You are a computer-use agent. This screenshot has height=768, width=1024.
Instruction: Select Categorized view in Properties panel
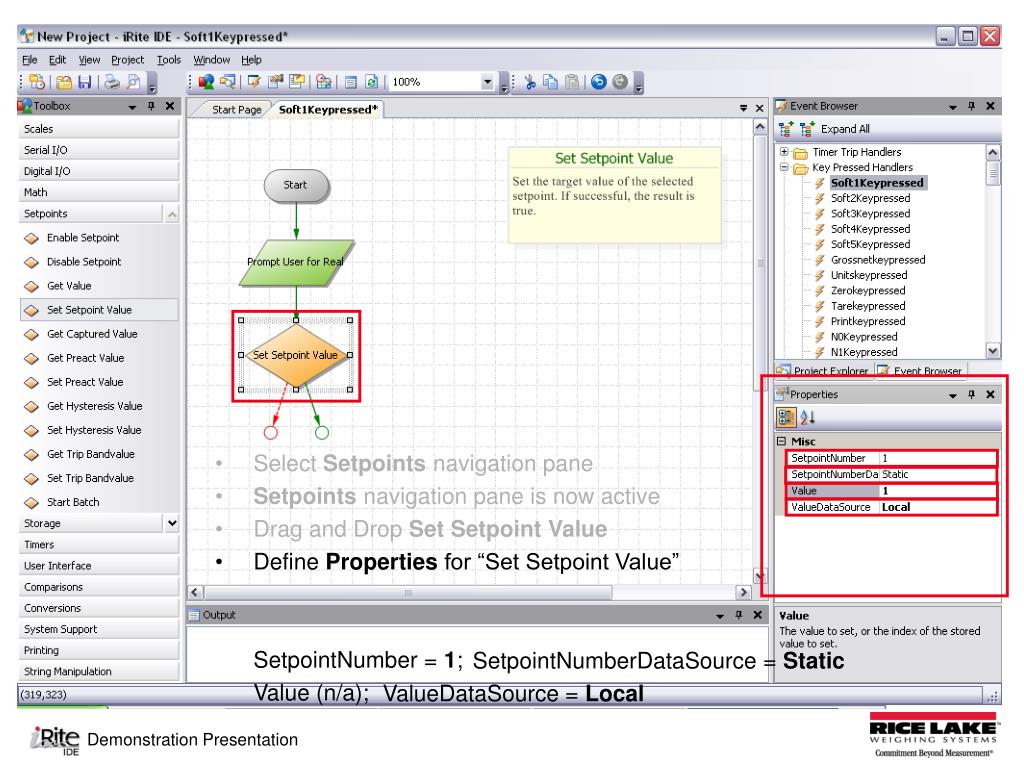point(786,417)
